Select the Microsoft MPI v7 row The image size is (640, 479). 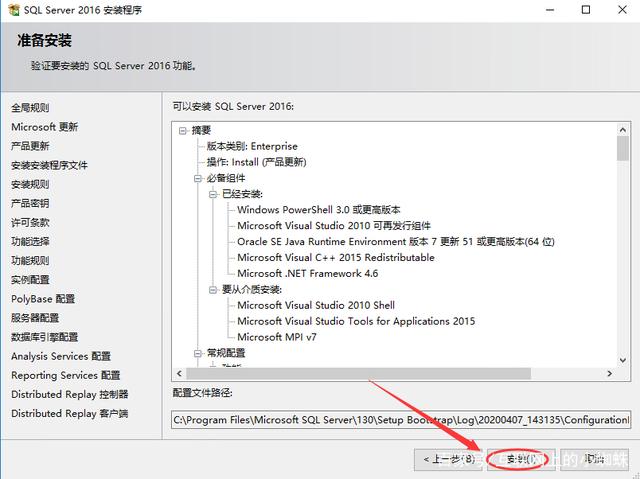click(277, 337)
